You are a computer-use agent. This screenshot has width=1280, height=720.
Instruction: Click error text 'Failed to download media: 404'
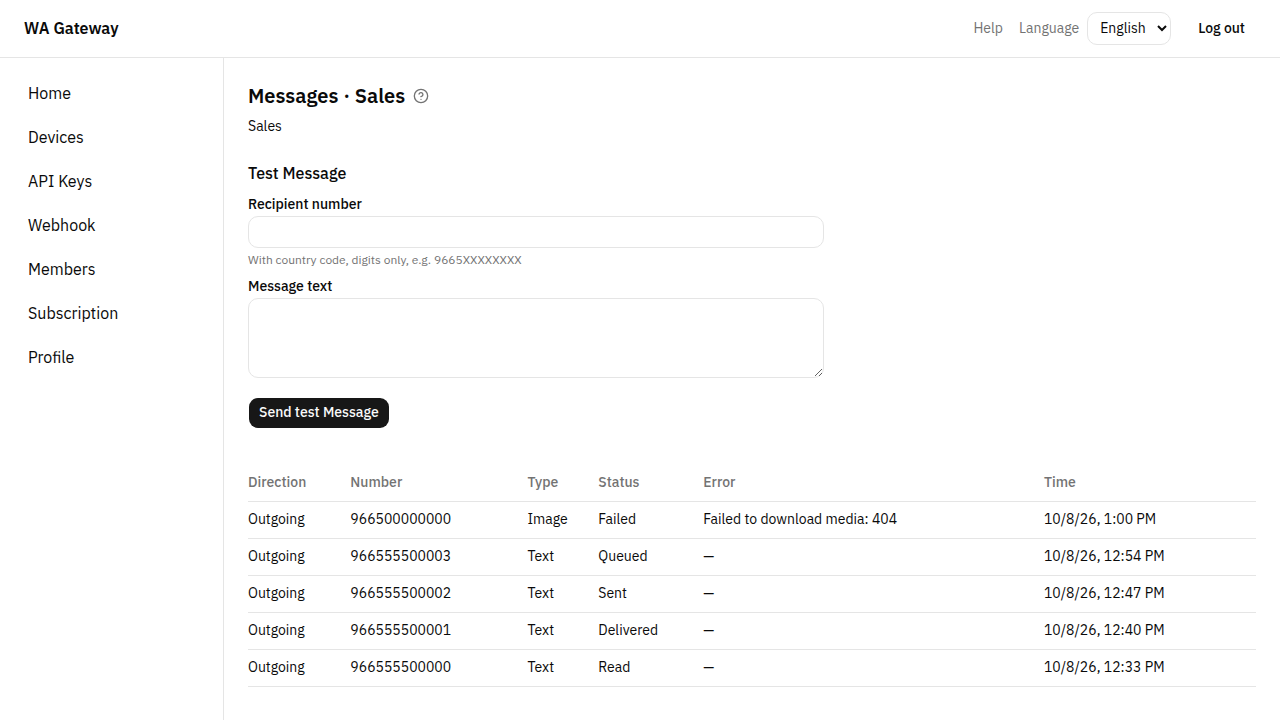(x=800, y=519)
